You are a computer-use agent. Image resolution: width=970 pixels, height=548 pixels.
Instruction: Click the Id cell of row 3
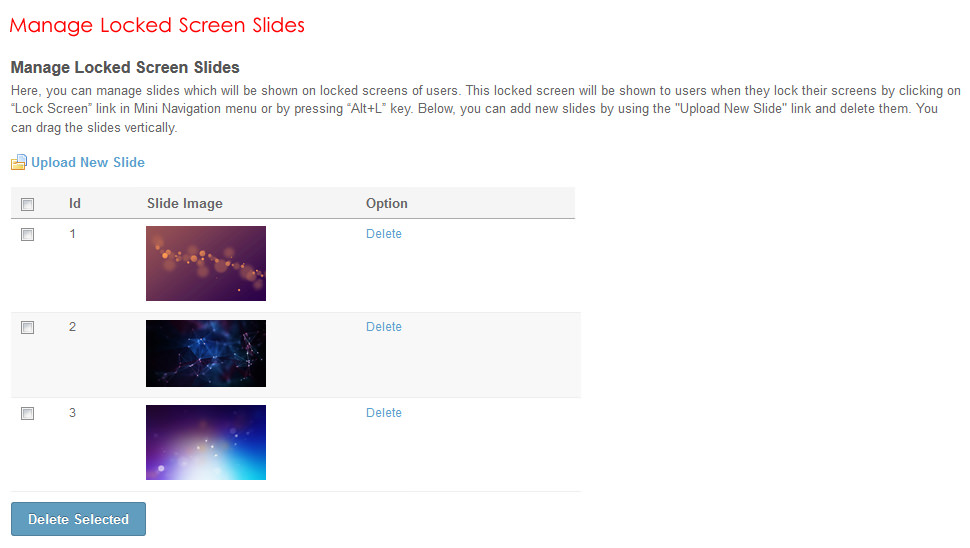73,412
